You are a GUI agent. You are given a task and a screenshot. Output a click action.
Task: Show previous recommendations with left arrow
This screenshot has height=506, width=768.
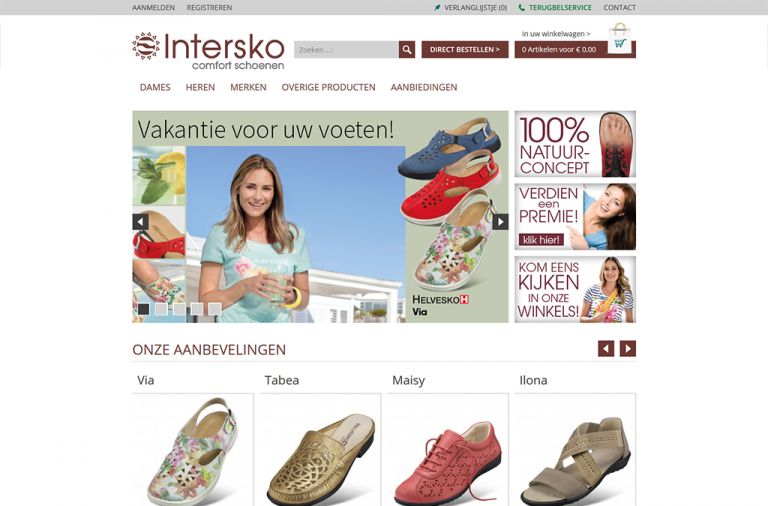click(x=606, y=349)
